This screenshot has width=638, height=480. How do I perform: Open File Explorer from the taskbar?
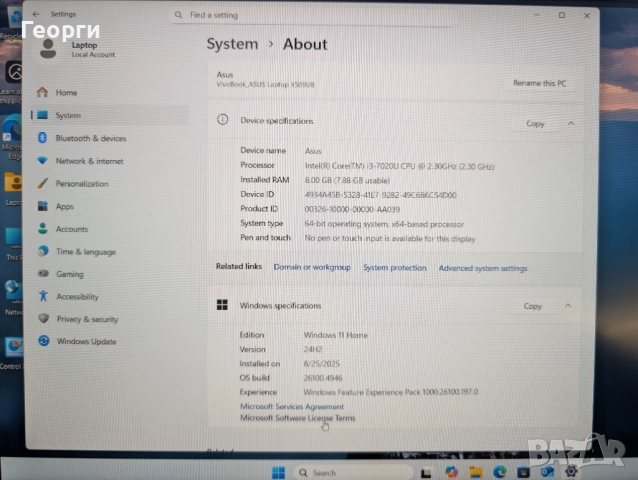click(x=476, y=472)
